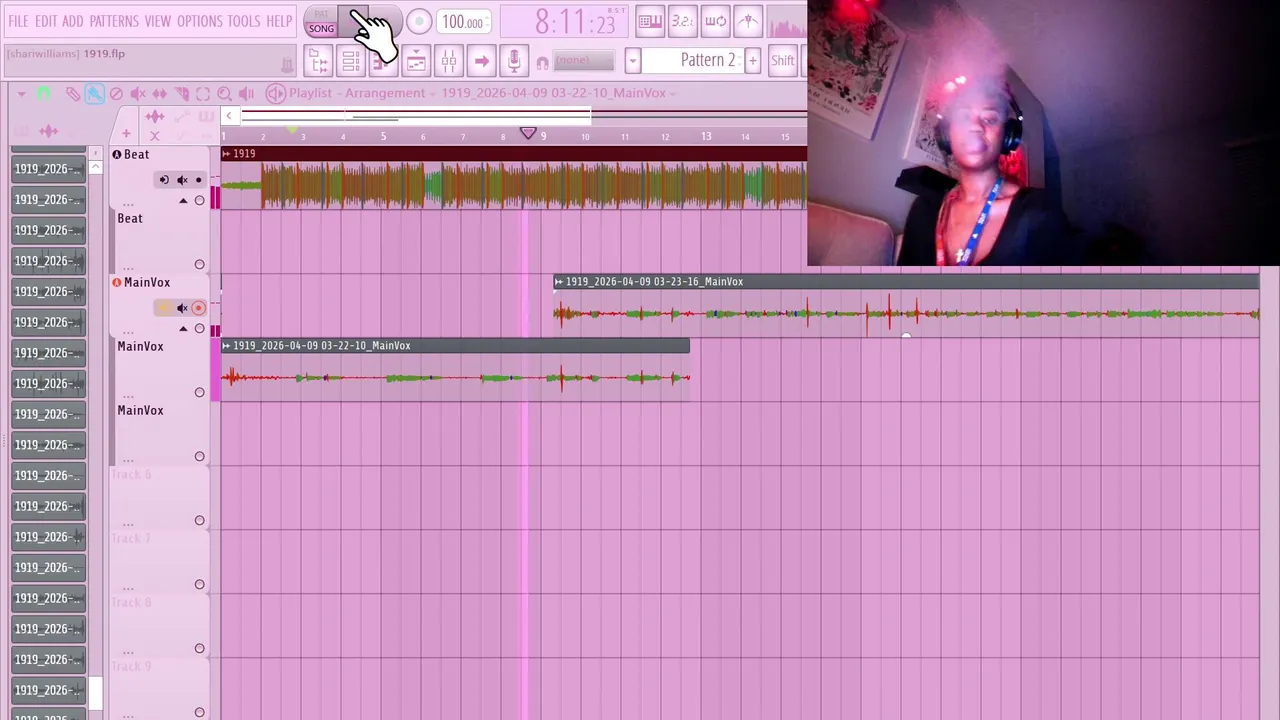Image resolution: width=1280 pixels, height=720 pixels.
Task: Click the playlist horizontal scrollbar
Action: click(x=415, y=116)
